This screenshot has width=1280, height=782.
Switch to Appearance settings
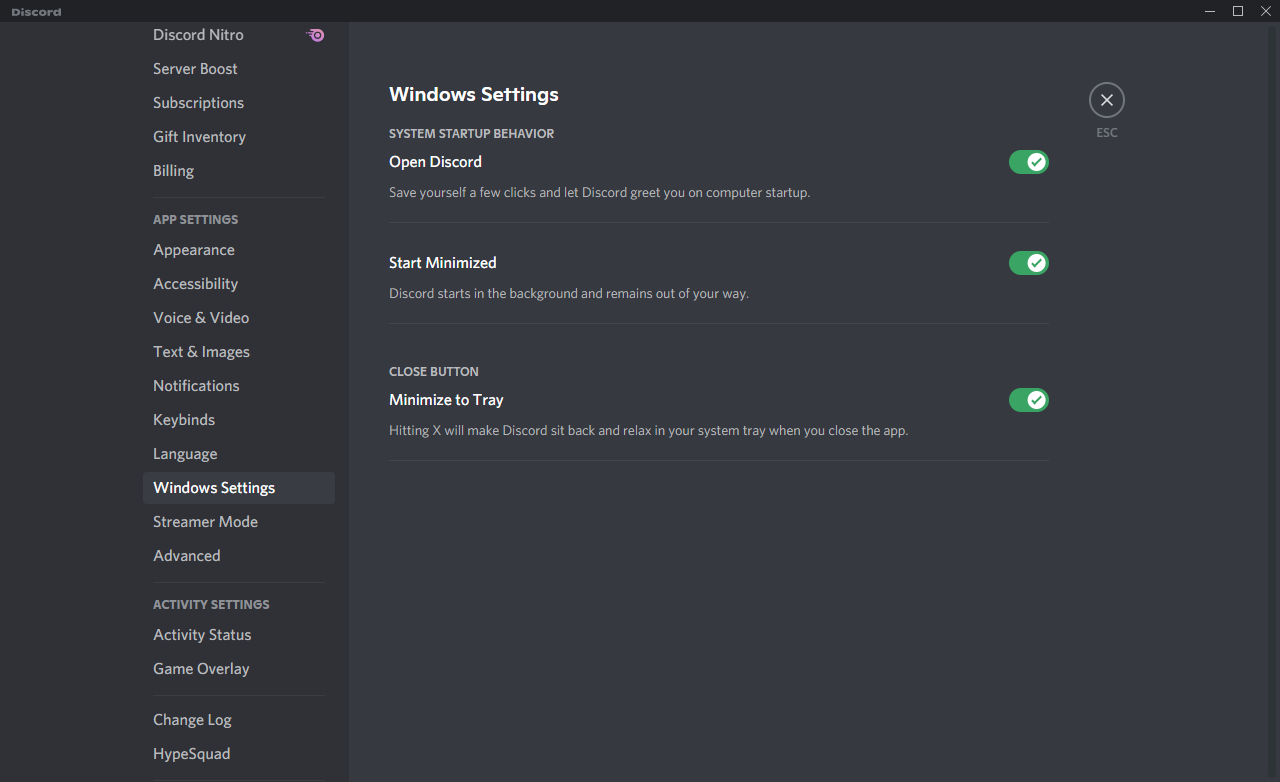click(x=238, y=250)
